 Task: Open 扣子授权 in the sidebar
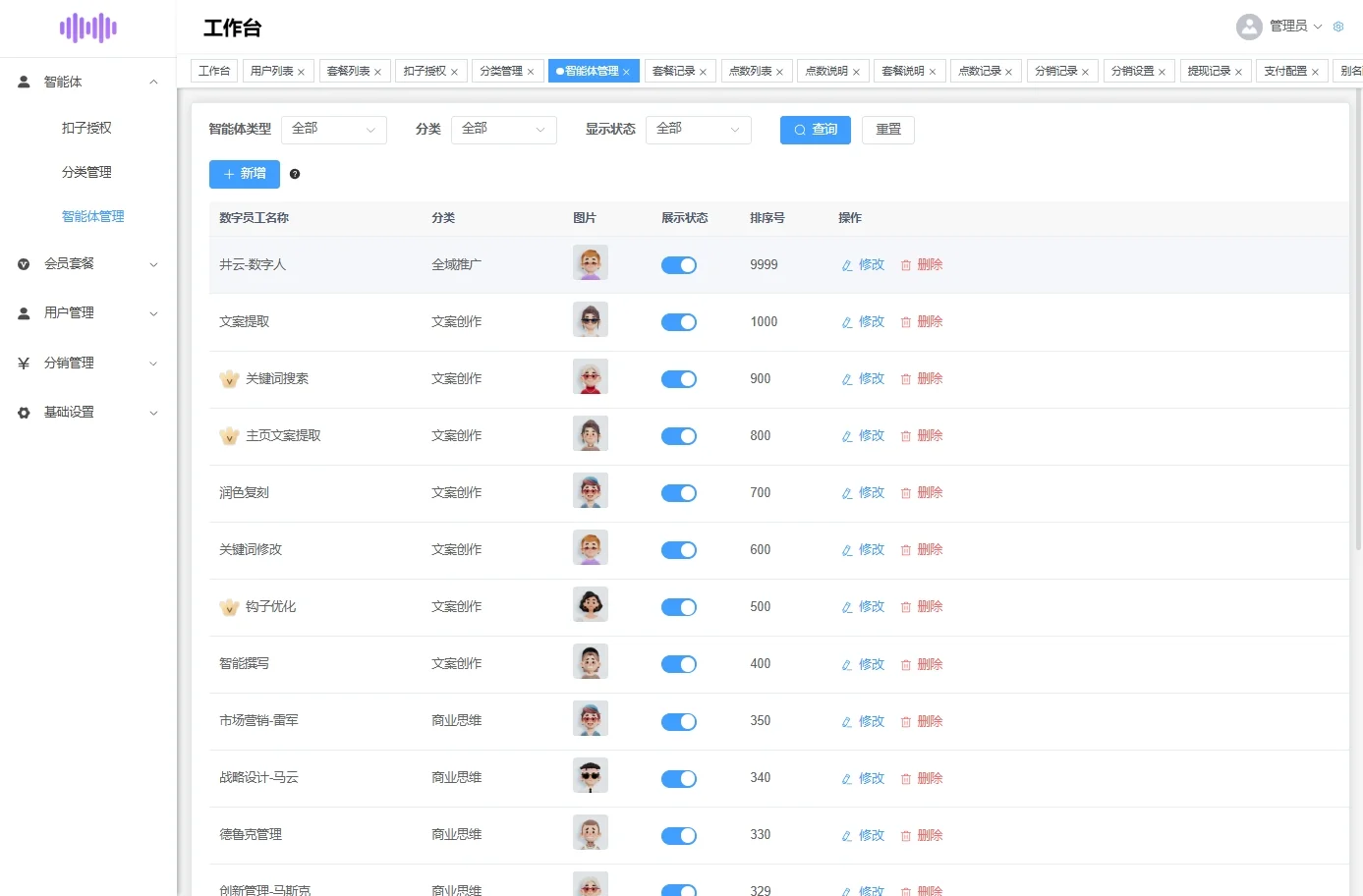[86, 129]
